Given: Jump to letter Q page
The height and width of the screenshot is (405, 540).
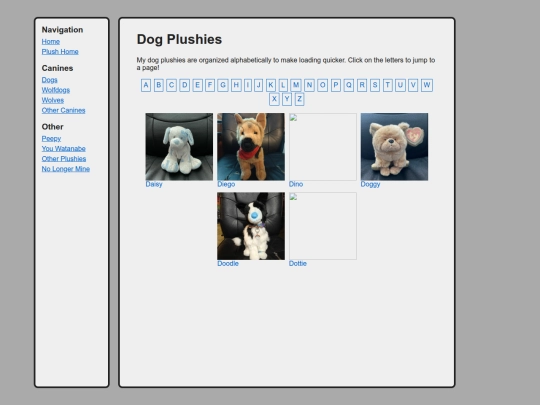Looking at the screenshot, I should (x=349, y=85).
